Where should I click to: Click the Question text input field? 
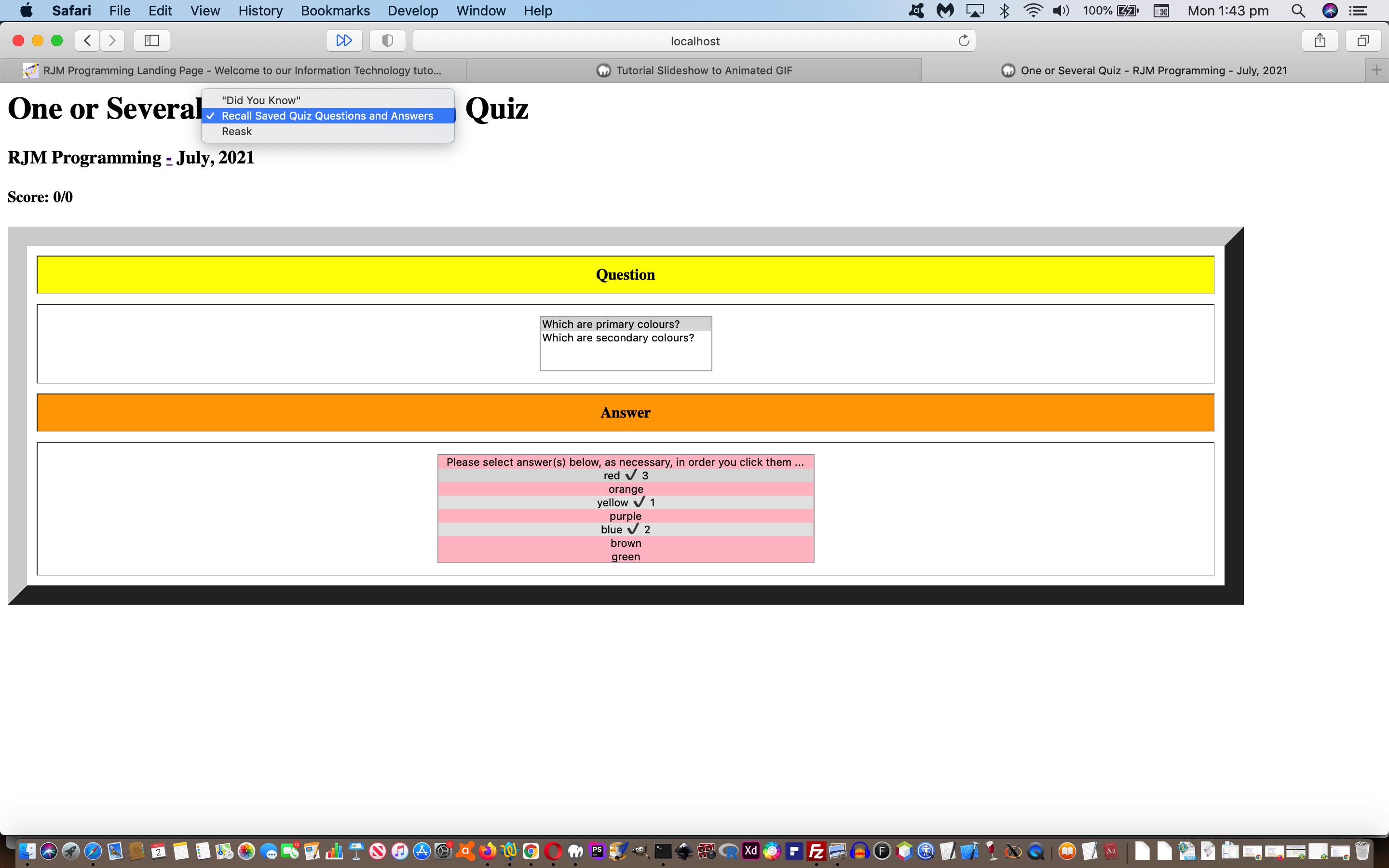625,343
